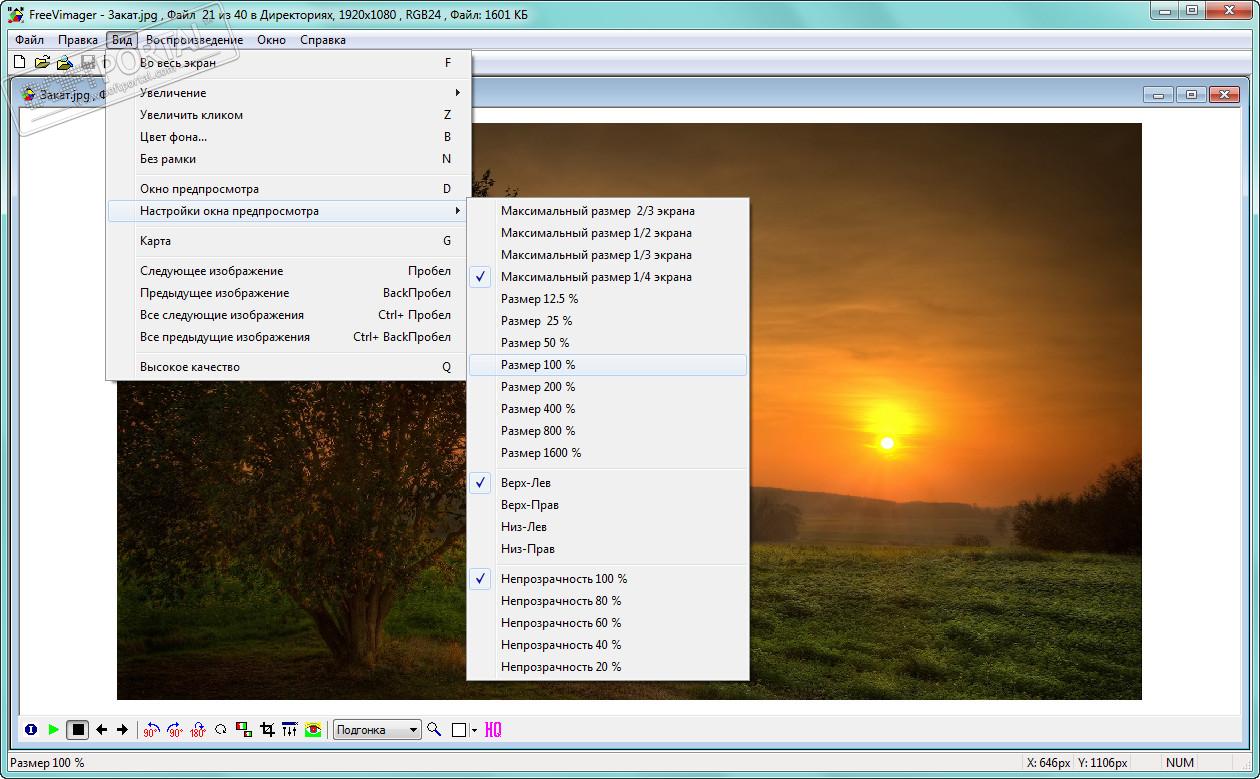The image size is (1260, 779).
Task: Click the magnifier zoom icon
Action: (434, 730)
